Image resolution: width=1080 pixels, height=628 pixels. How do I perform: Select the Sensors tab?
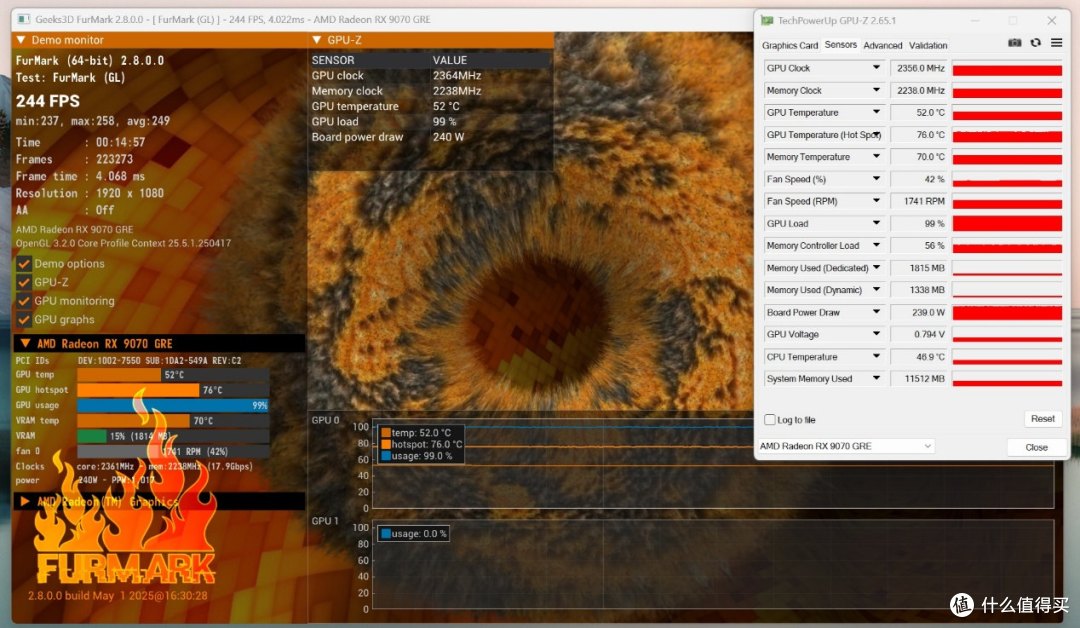[x=840, y=45]
